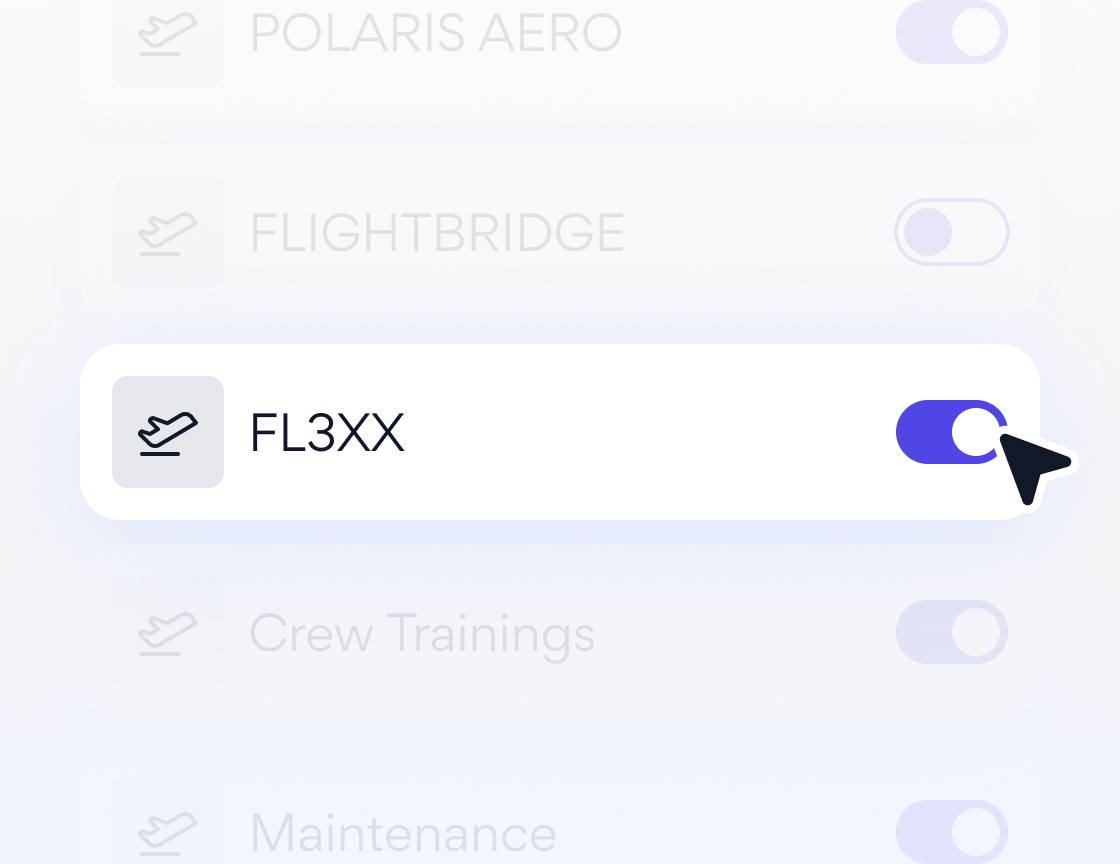This screenshot has height=864, width=1120.
Task: Click the Crew Trainings airplane icon
Action: pos(168,632)
